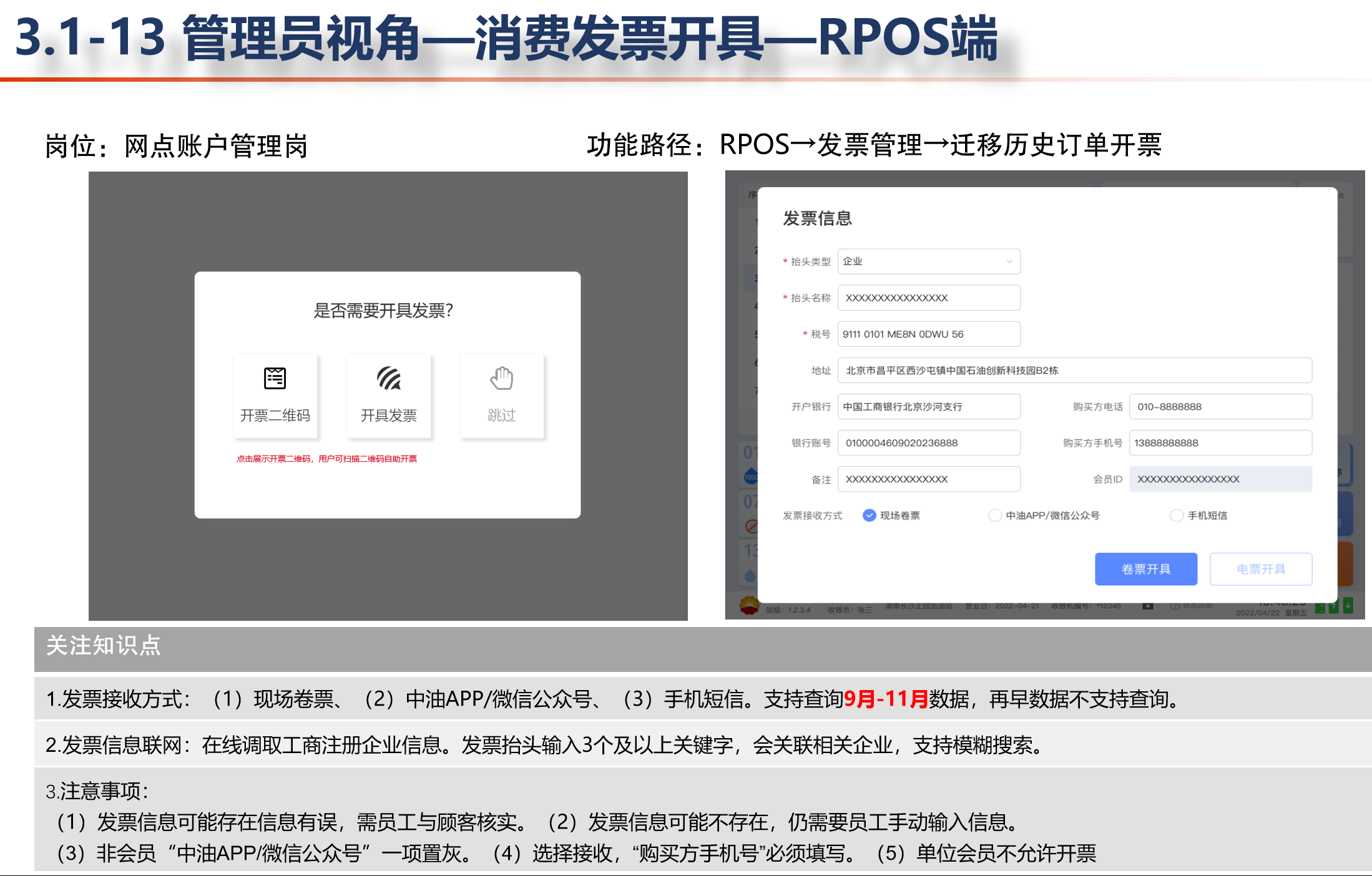
Task: Click the chevron arrow beside 企业
Action: [x=1009, y=261]
